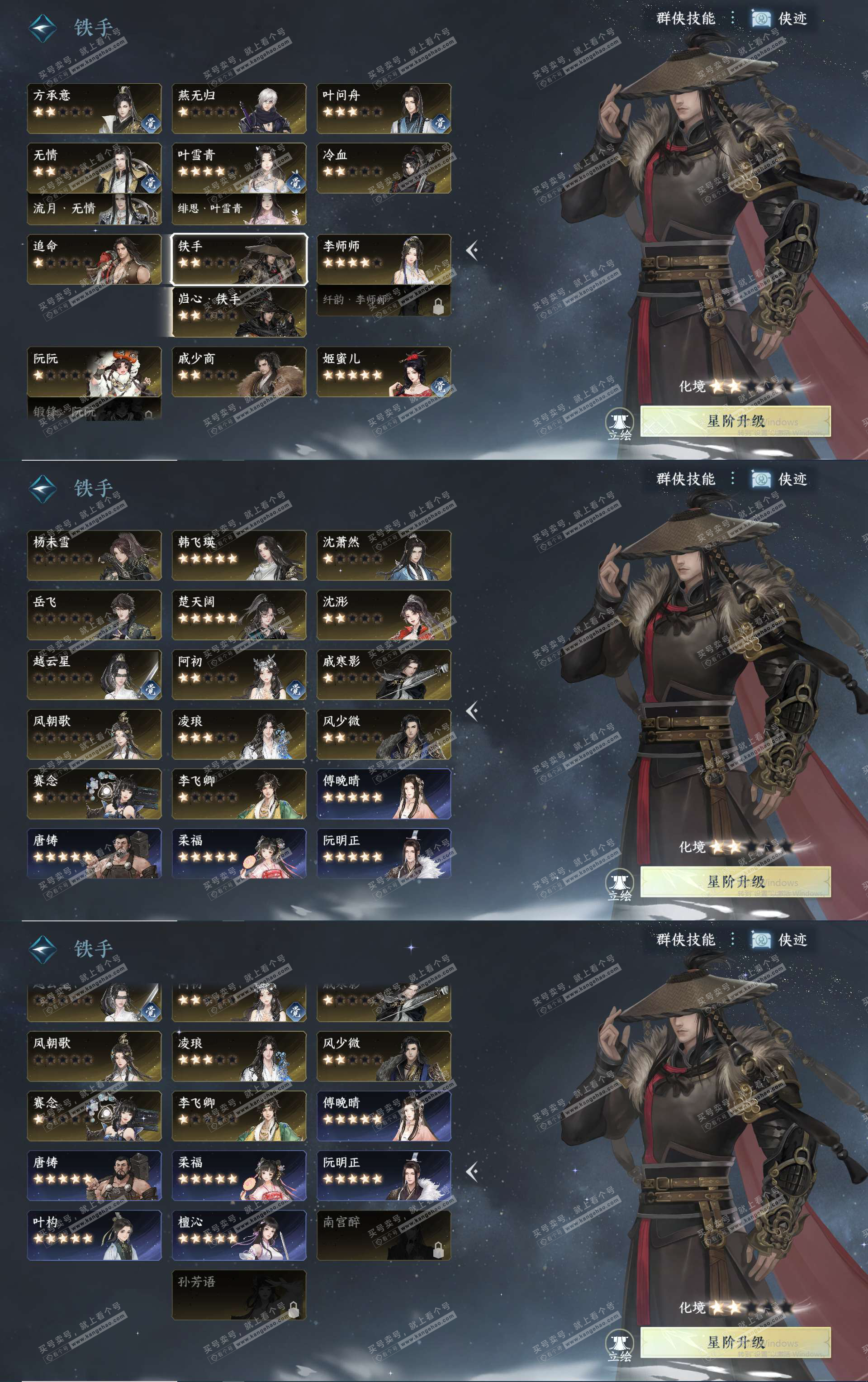Choose the five-star 韩飞瑛 card
This screenshot has width=868, height=1382.
239,555
